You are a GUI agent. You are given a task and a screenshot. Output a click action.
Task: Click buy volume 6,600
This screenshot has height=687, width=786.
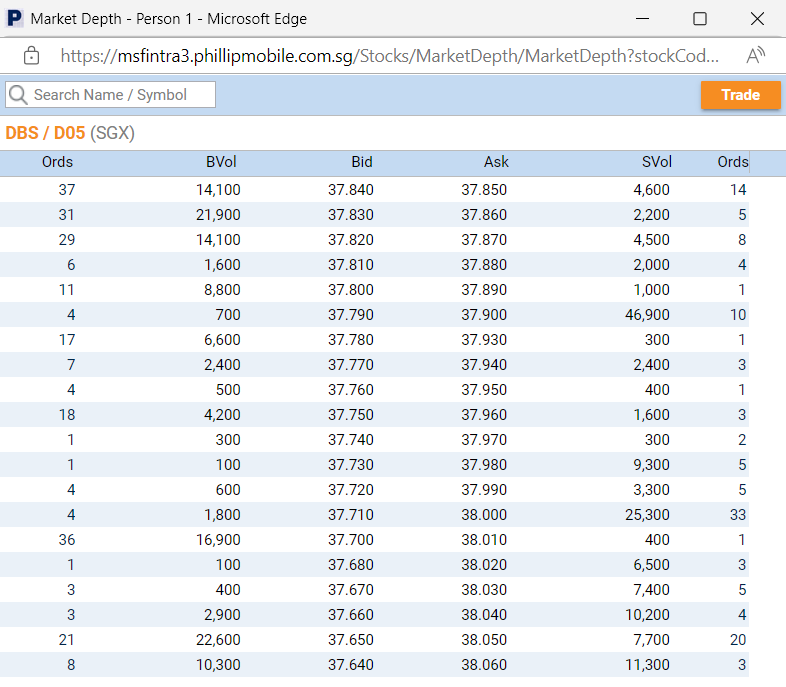coord(222,340)
